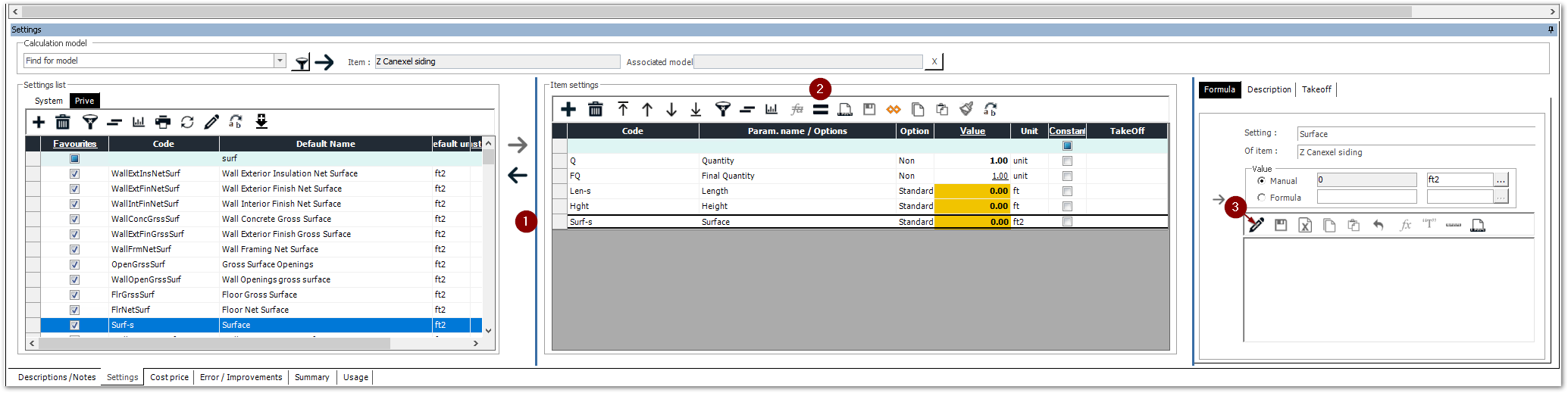Click the refresh icon in Settings list toolbar
Image resolution: width=1568 pixels, height=393 pixels.
[x=187, y=122]
